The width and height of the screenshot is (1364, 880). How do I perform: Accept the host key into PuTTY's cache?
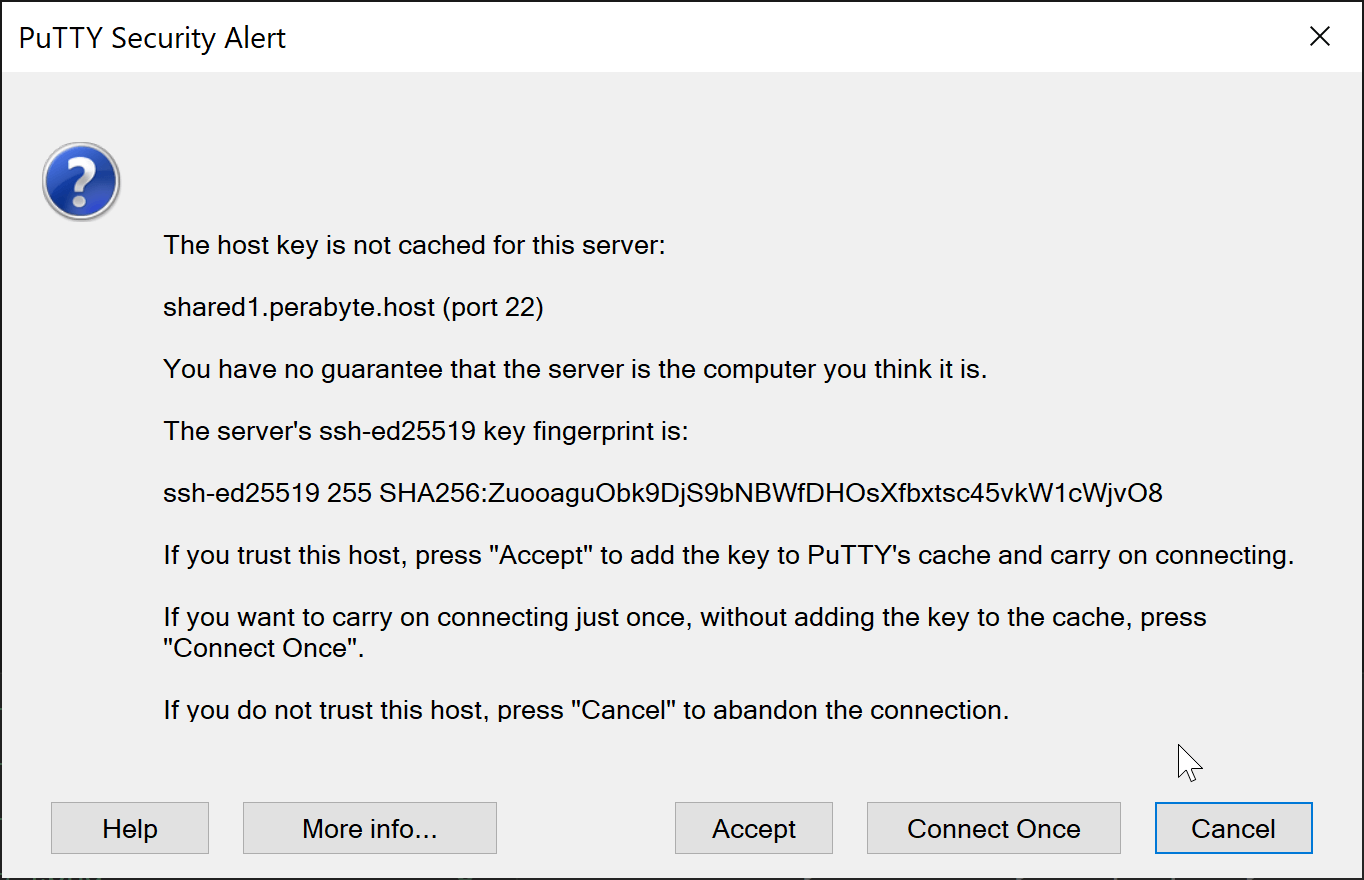753,829
